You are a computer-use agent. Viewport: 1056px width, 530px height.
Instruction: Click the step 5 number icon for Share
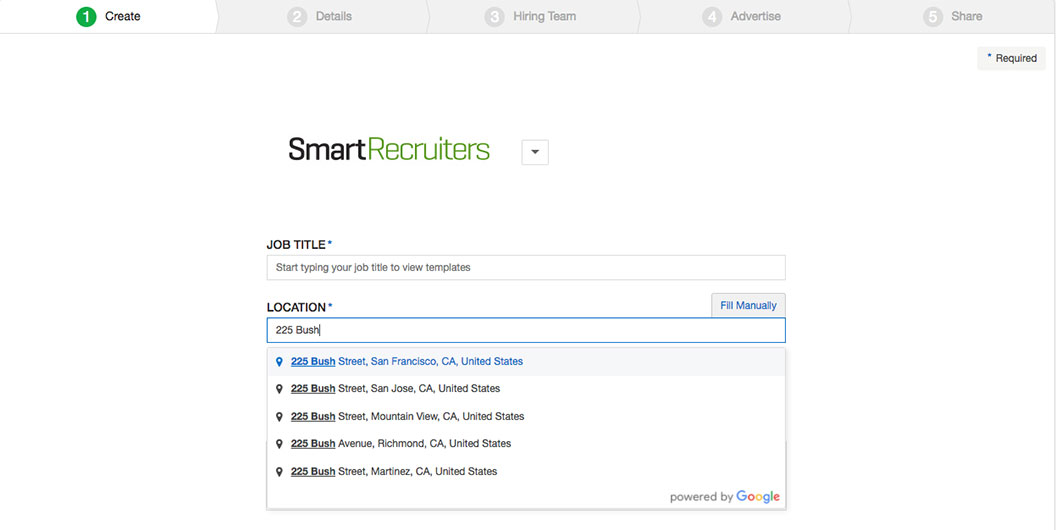tap(933, 17)
